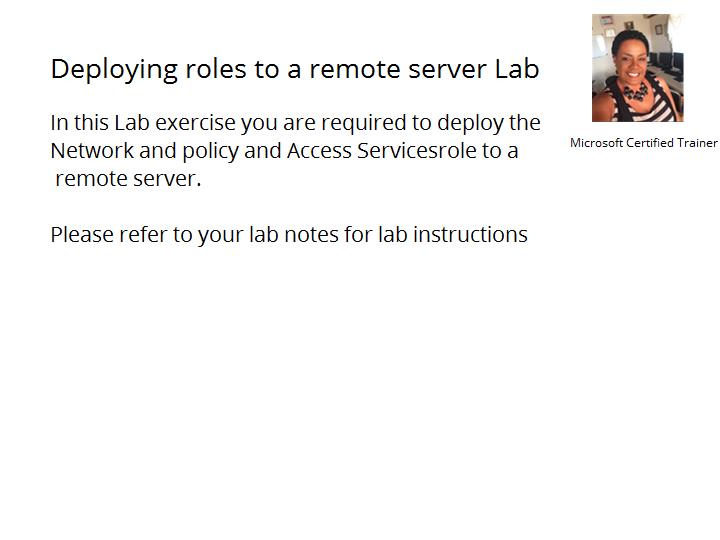This screenshot has width=720, height=540.
Task: Click the word Lab ending the title
Action: click(517, 69)
